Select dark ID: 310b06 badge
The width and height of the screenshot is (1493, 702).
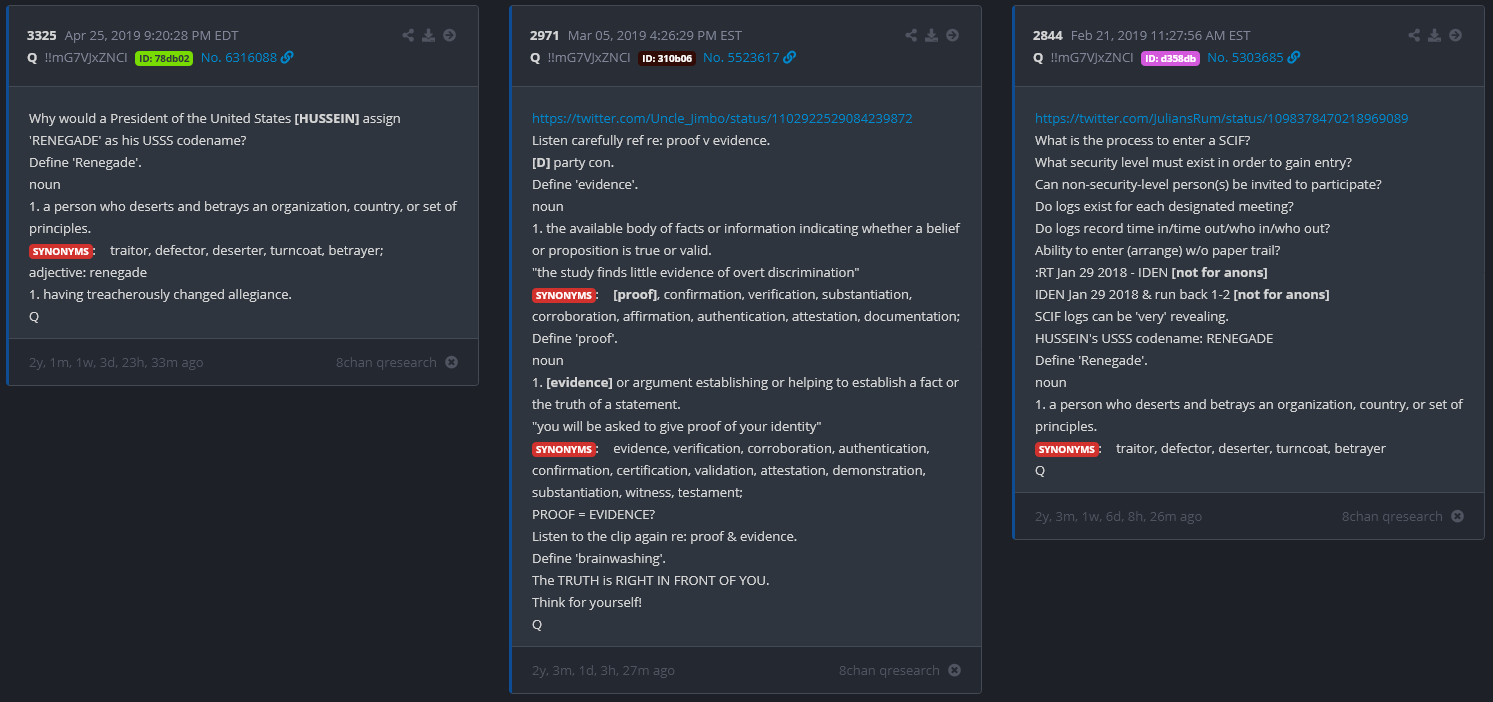click(666, 58)
